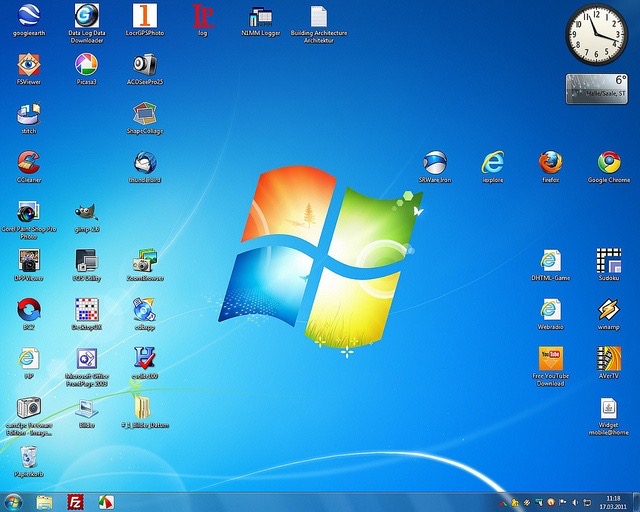
Task: Click the ACDSeePro25 shortcut
Action: click(x=144, y=69)
